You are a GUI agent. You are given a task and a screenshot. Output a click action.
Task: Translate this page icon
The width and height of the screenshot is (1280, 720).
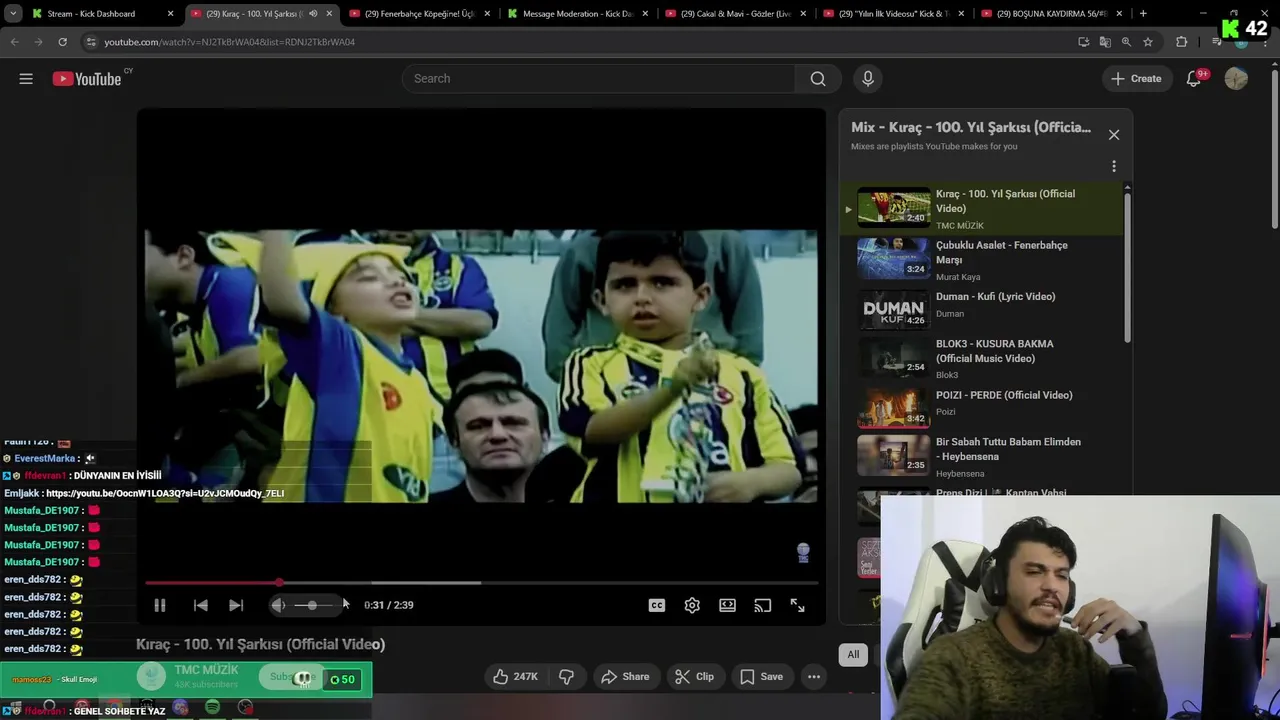click(x=1105, y=42)
